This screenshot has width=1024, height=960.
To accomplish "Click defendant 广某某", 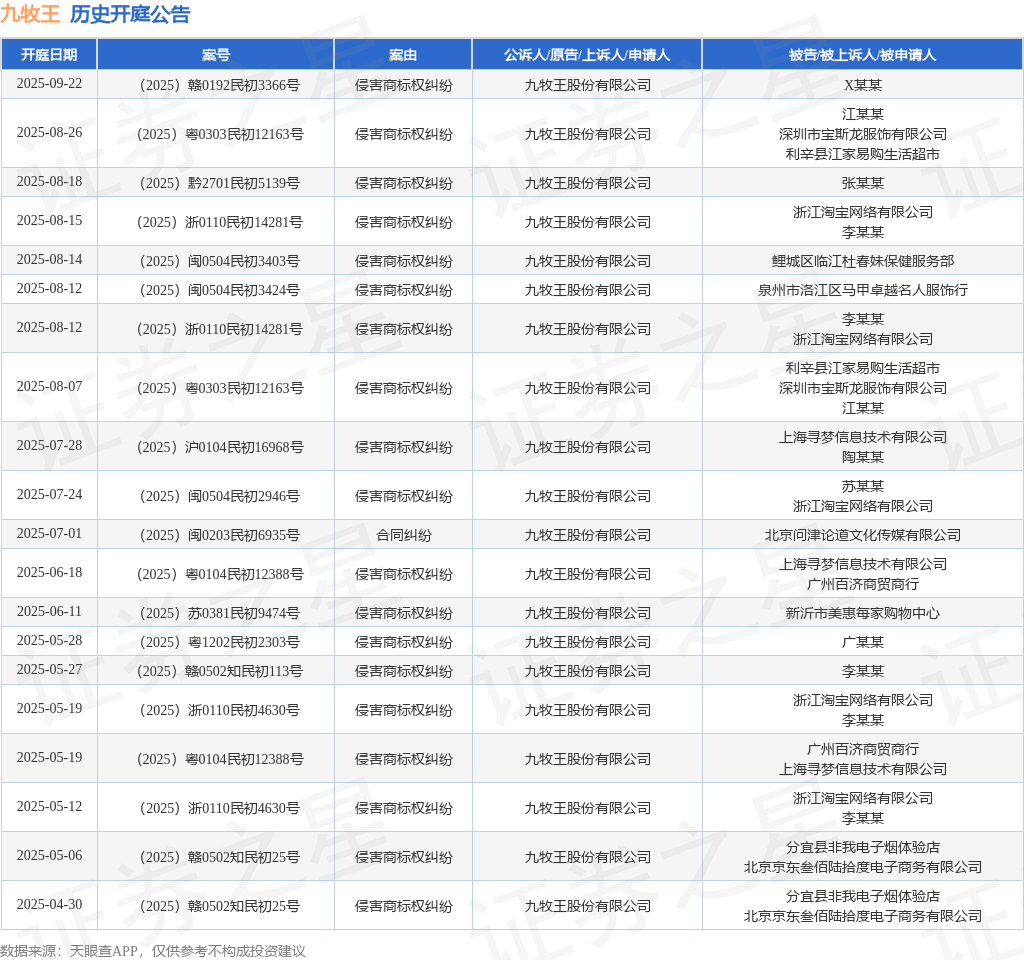I will (x=863, y=642).
